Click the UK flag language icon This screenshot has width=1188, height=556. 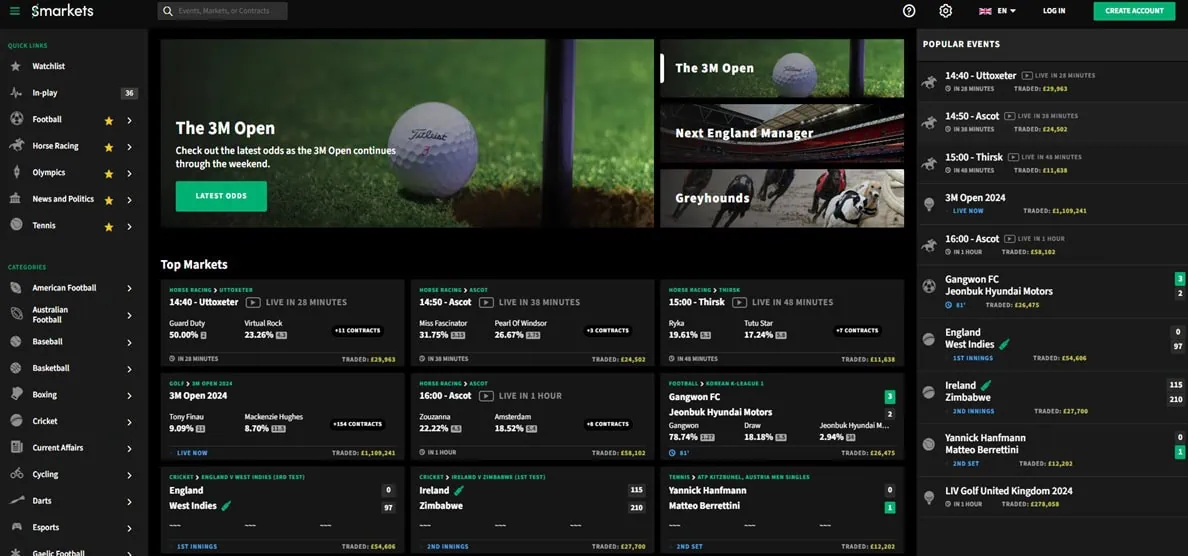pyautogui.click(x=985, y=11)
